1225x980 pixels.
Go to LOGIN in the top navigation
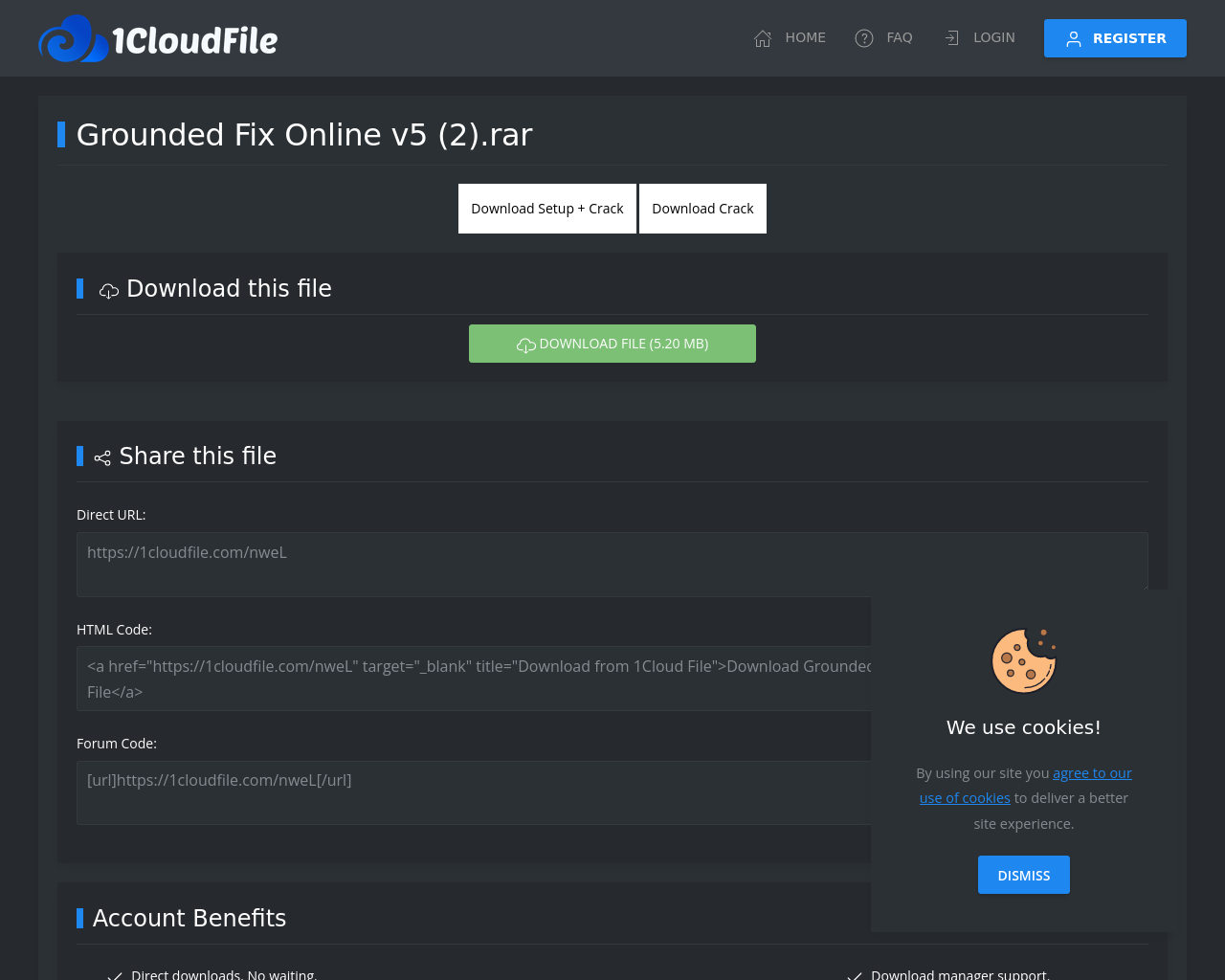tap(993, 37)
